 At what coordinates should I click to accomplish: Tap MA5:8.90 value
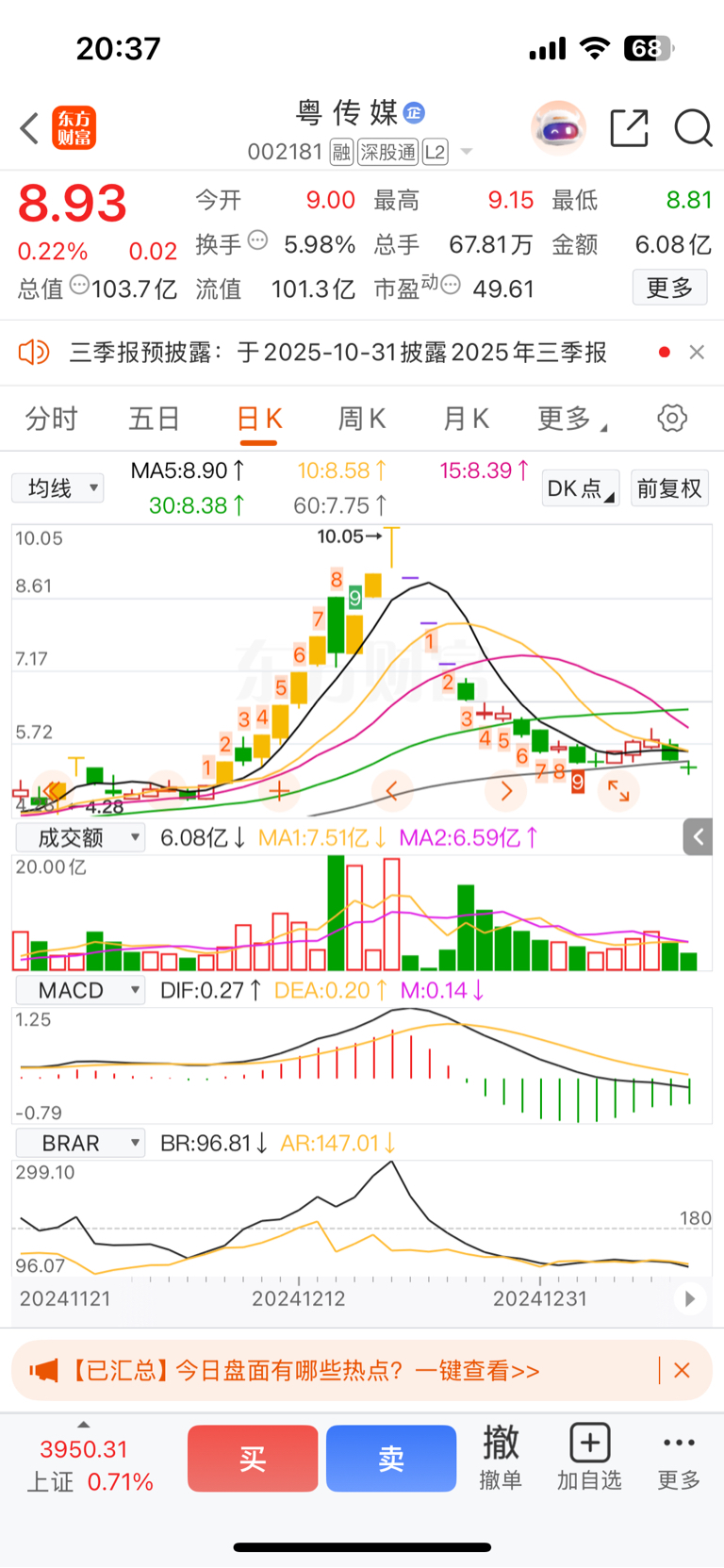click(x=189, y=470)
